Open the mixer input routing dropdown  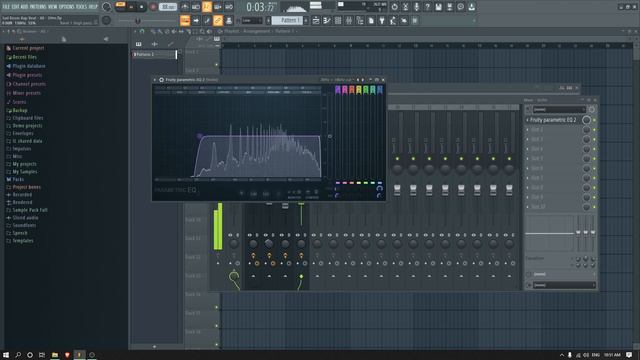(x=559, y=109)
